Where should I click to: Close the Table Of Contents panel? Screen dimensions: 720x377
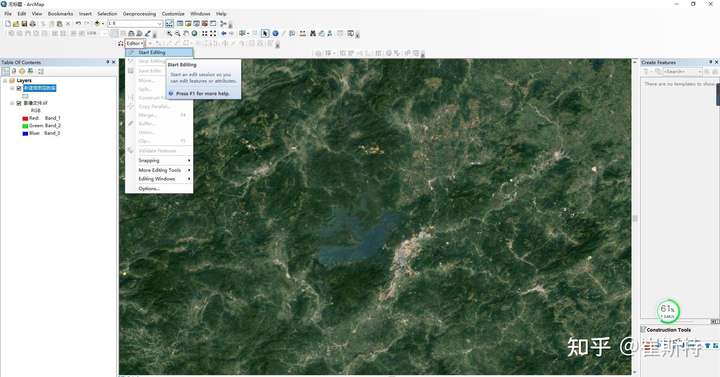pyautogui.click(x=114, y=62)
